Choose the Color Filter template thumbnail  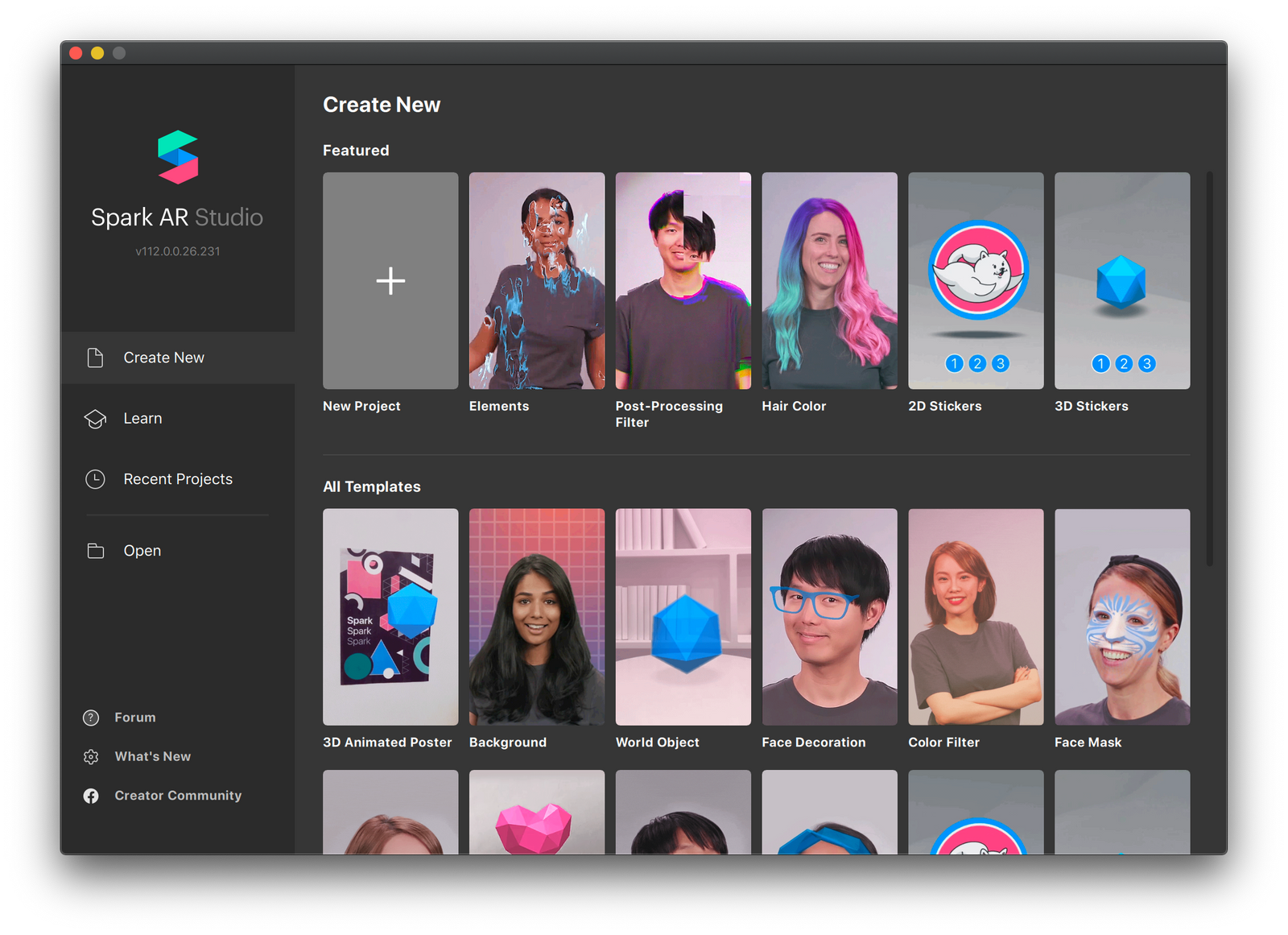click(976, 617)
